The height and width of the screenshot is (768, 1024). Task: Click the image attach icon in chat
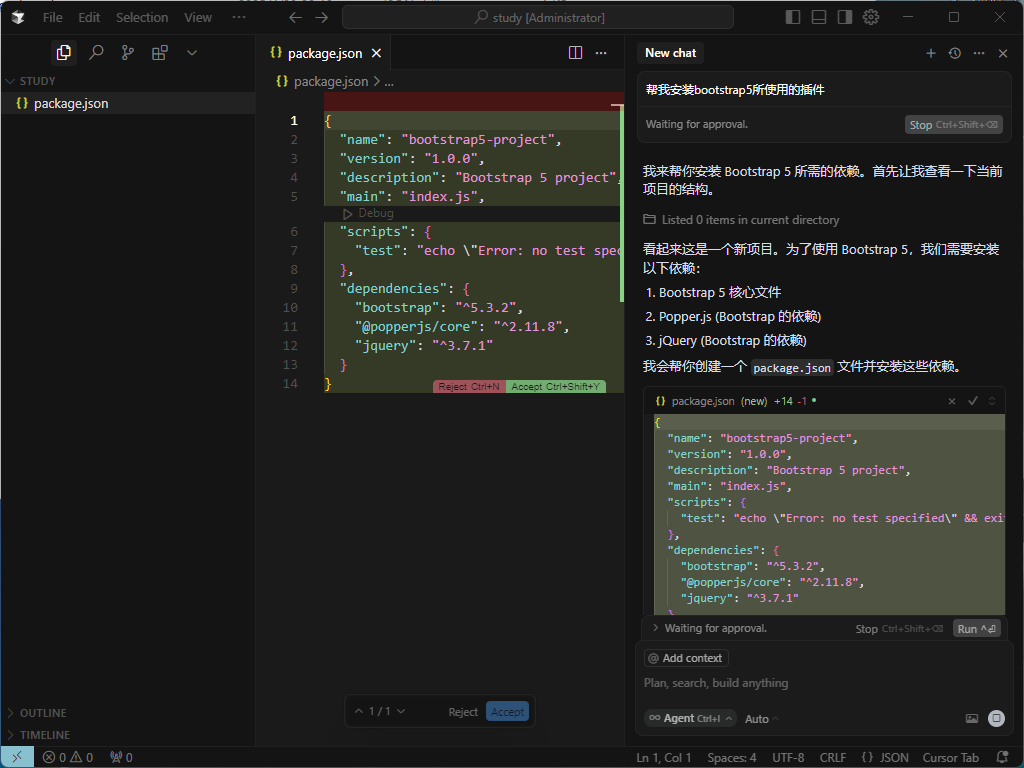[x=971, y=718]
